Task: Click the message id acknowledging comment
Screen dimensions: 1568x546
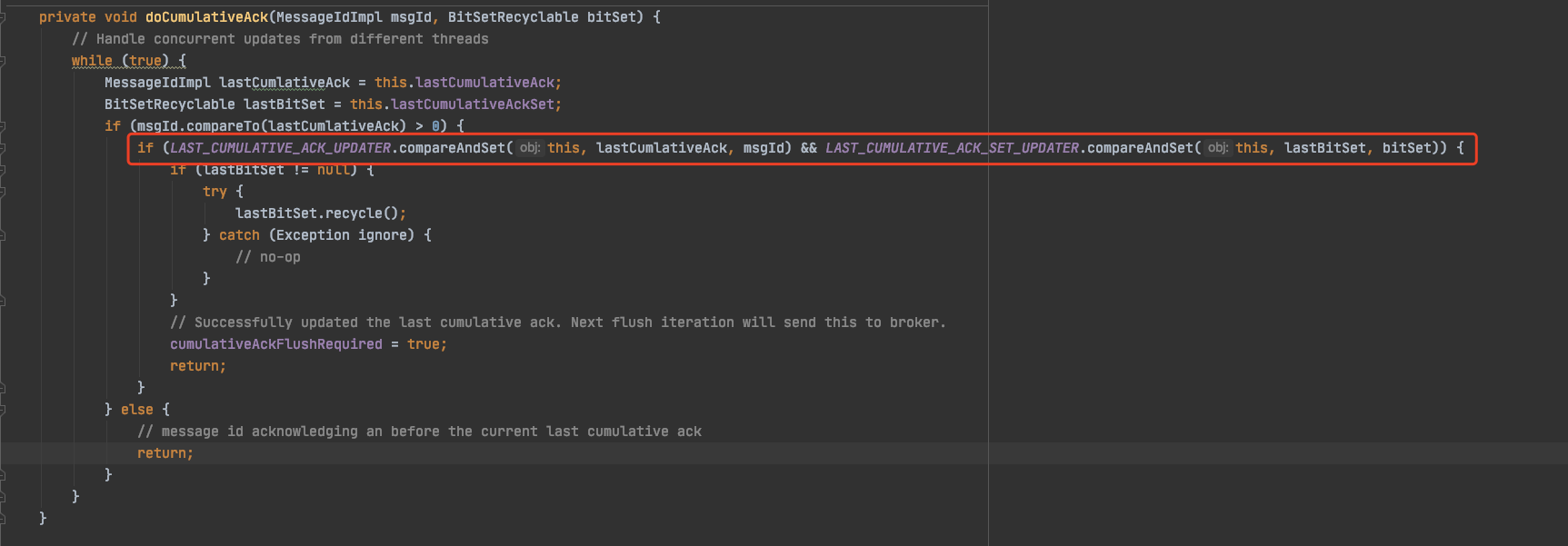Action: (420, 432)
